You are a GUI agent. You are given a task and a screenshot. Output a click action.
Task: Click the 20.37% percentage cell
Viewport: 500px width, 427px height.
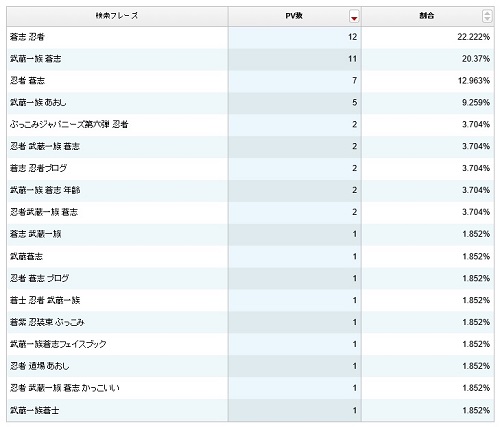(428, 59)
